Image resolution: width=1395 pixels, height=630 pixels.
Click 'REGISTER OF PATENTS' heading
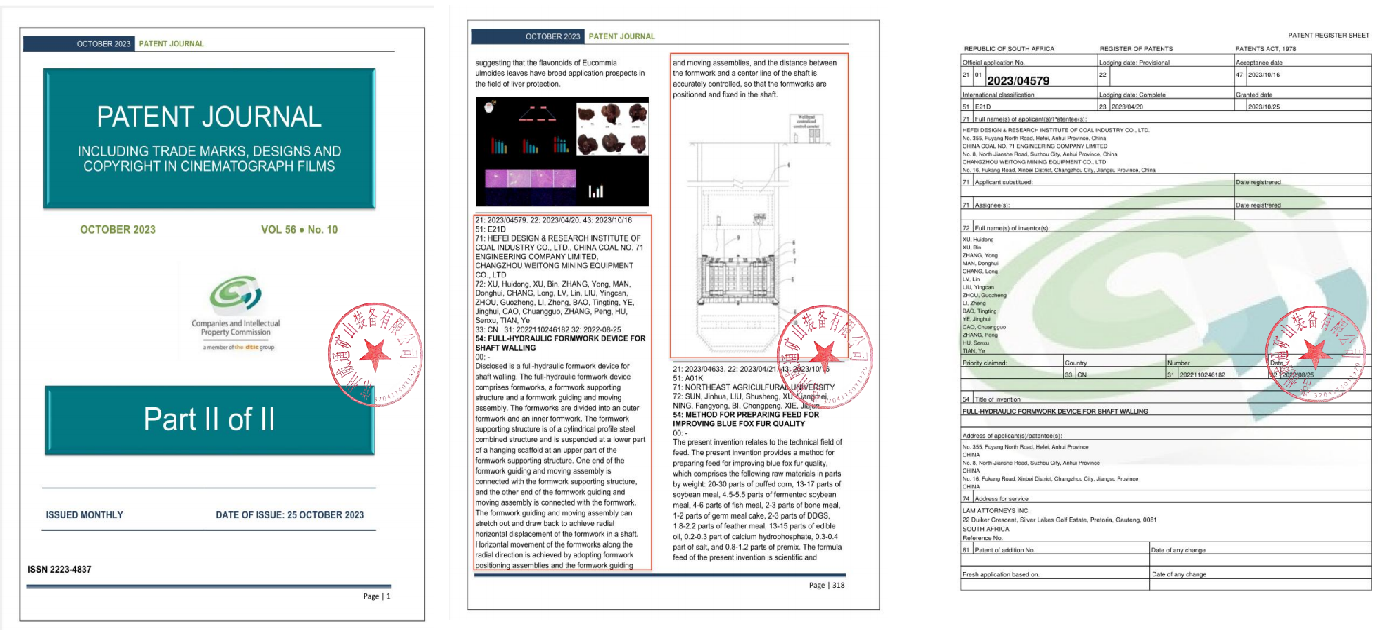(x=1136, y=49)
